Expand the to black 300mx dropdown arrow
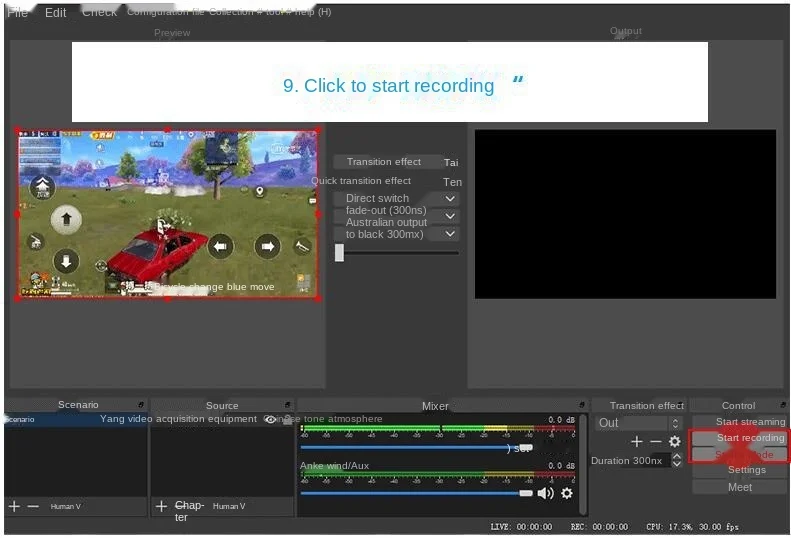 450,234
